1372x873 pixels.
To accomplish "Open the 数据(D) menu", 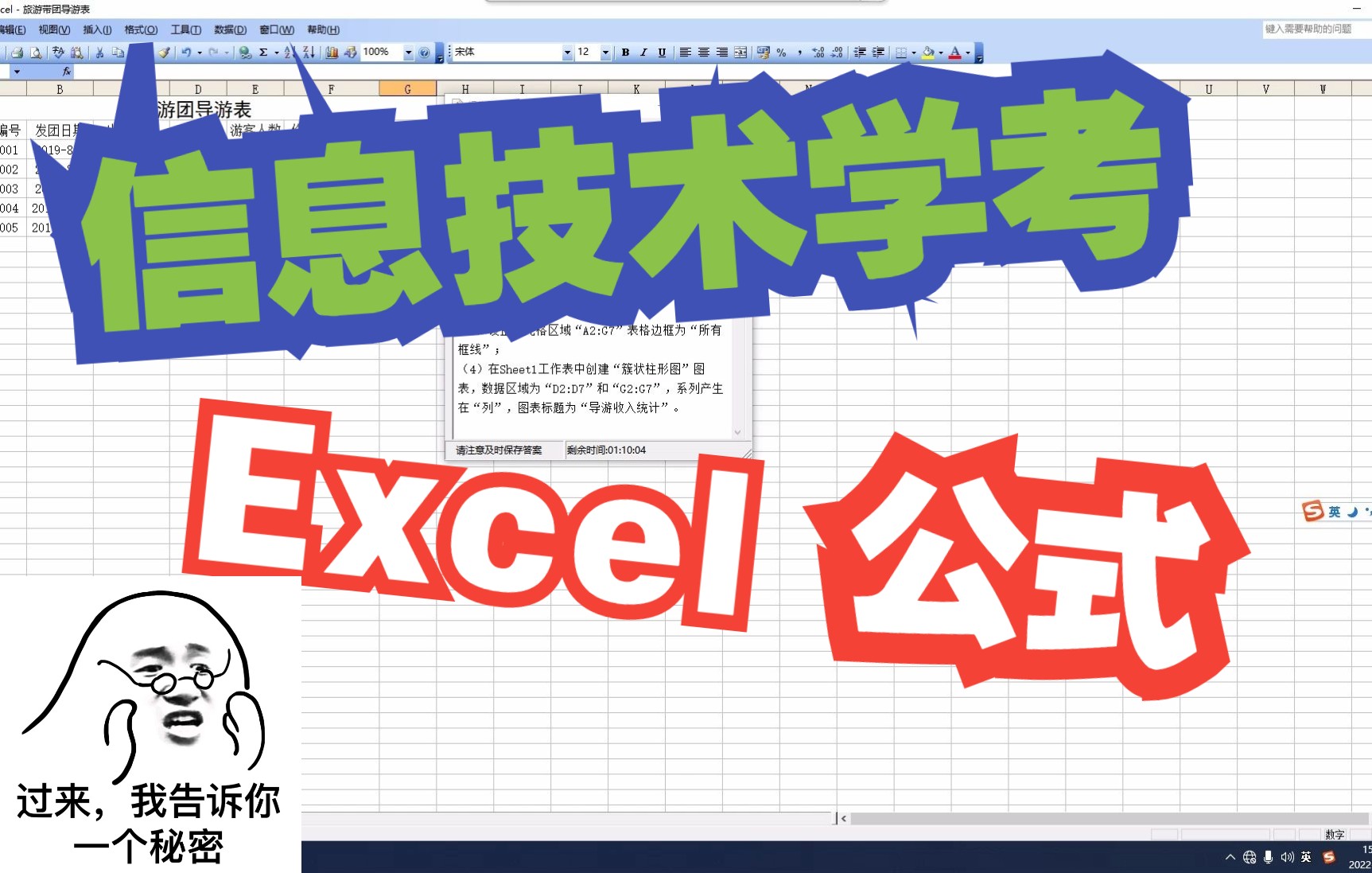I will 230,30.
